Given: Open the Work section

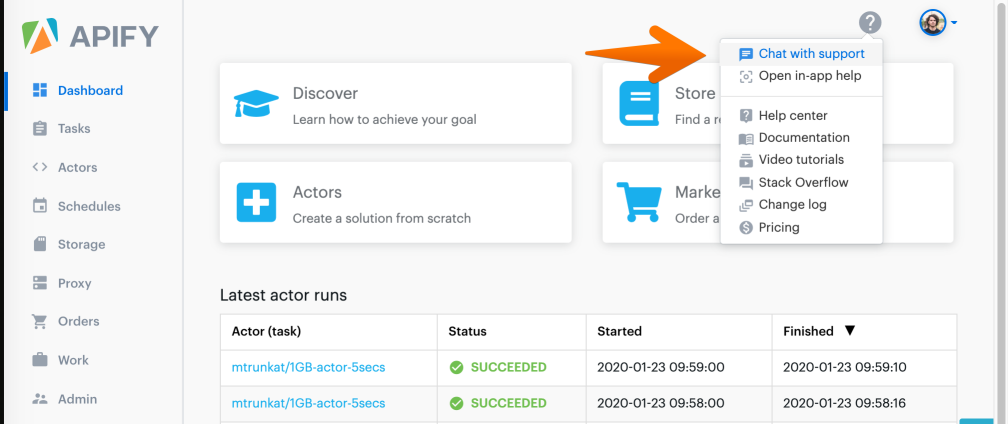Looking at the screenshot, I should click(73, 360).
